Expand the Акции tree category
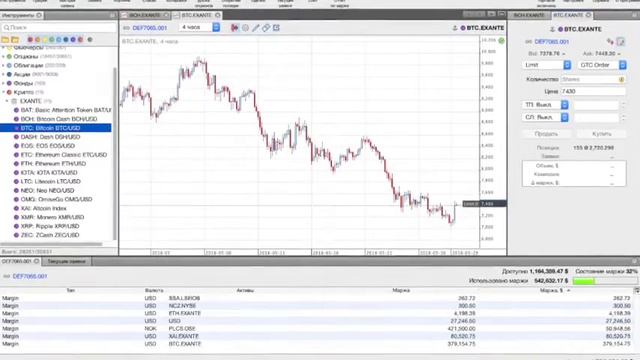Screen dimensions: 640x360 3,74
